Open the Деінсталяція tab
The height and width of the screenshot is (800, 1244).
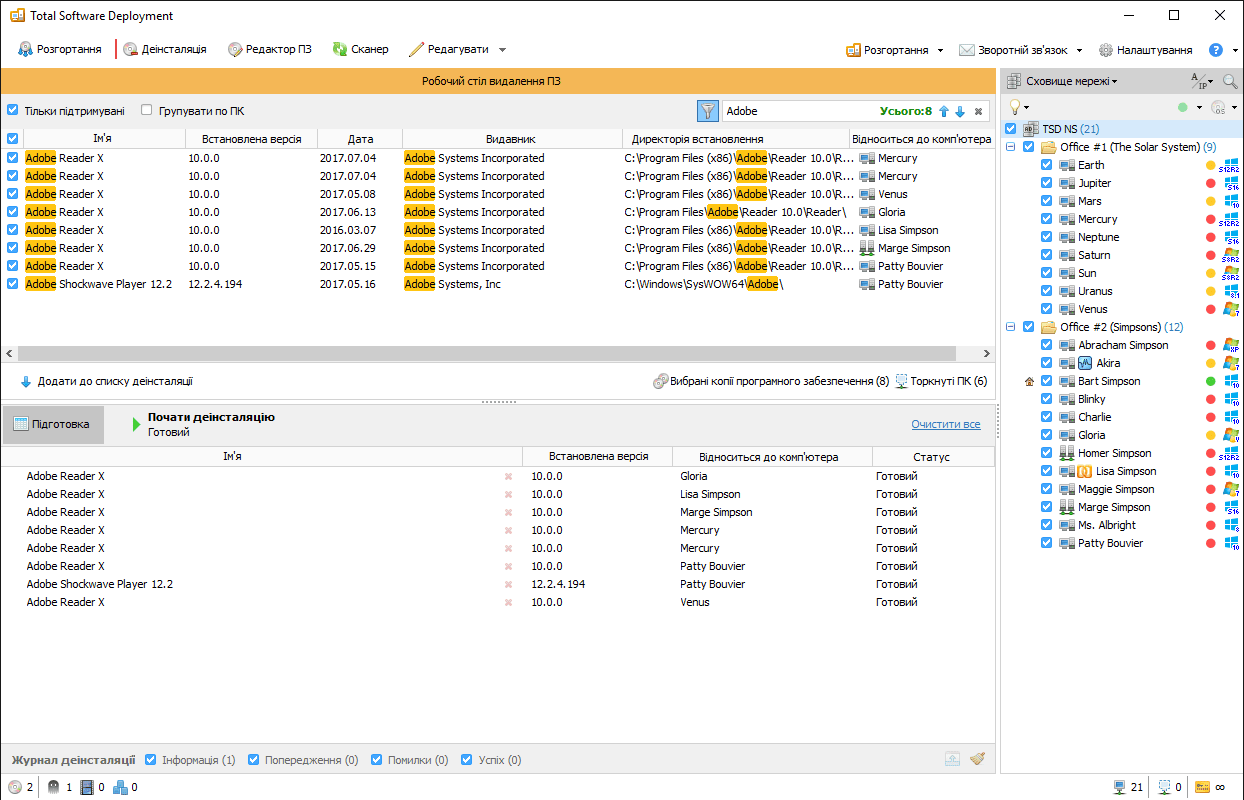[165, 49]
